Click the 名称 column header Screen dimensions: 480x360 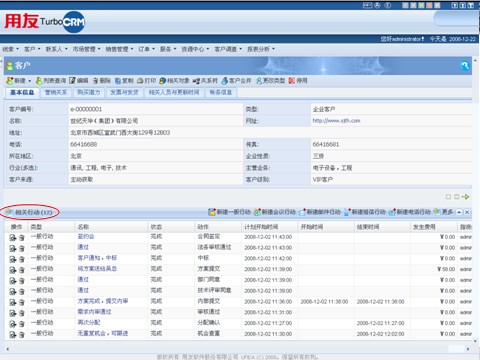(x=83, y=227)
